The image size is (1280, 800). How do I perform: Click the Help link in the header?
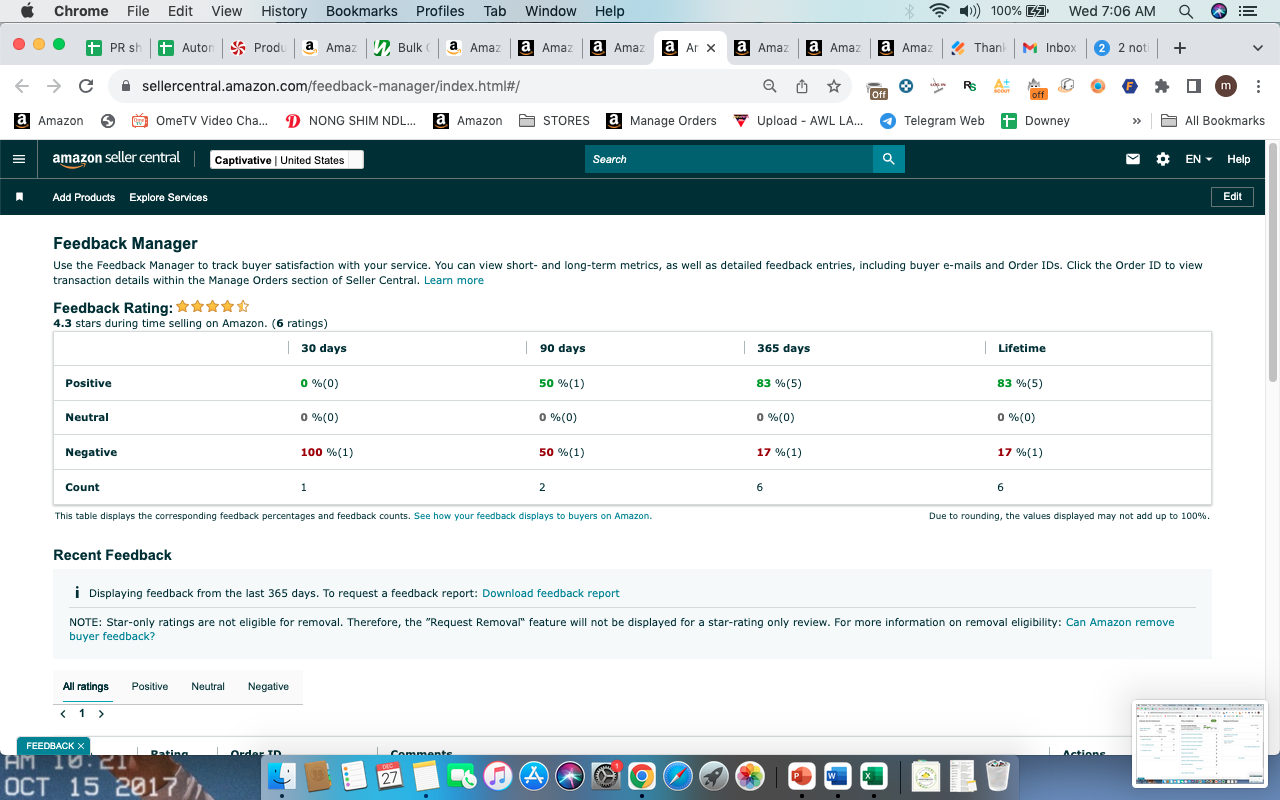(x=1238, y=159)
